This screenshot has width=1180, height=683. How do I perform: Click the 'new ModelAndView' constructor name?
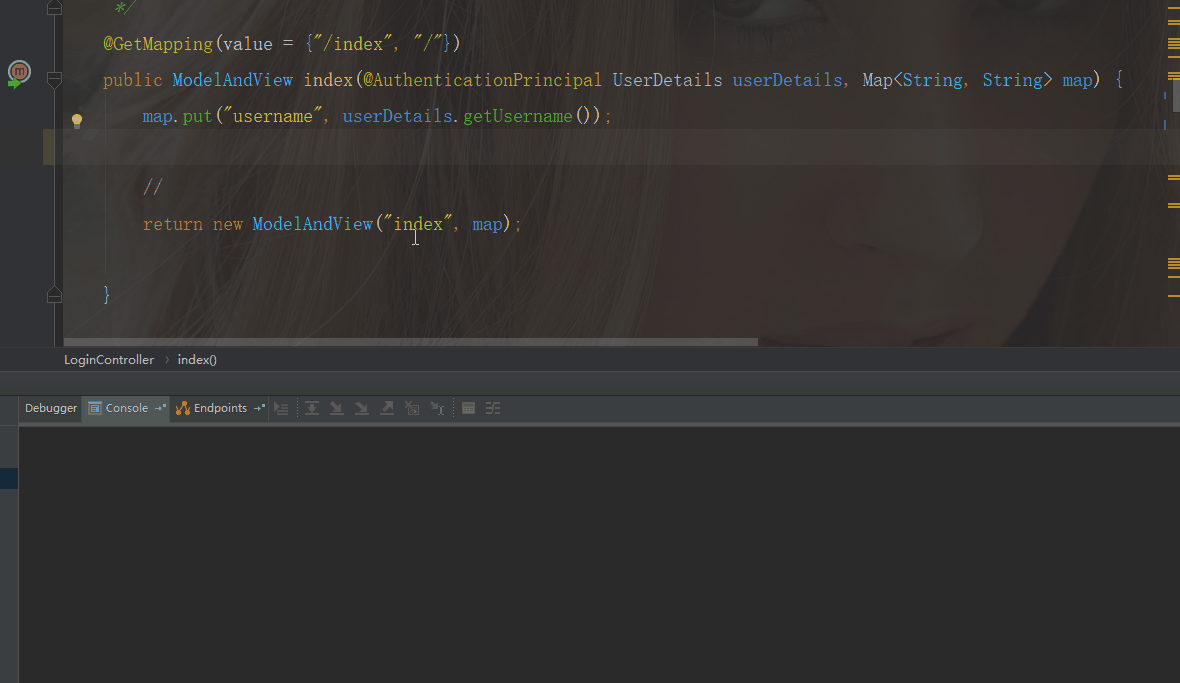[312, 223]
